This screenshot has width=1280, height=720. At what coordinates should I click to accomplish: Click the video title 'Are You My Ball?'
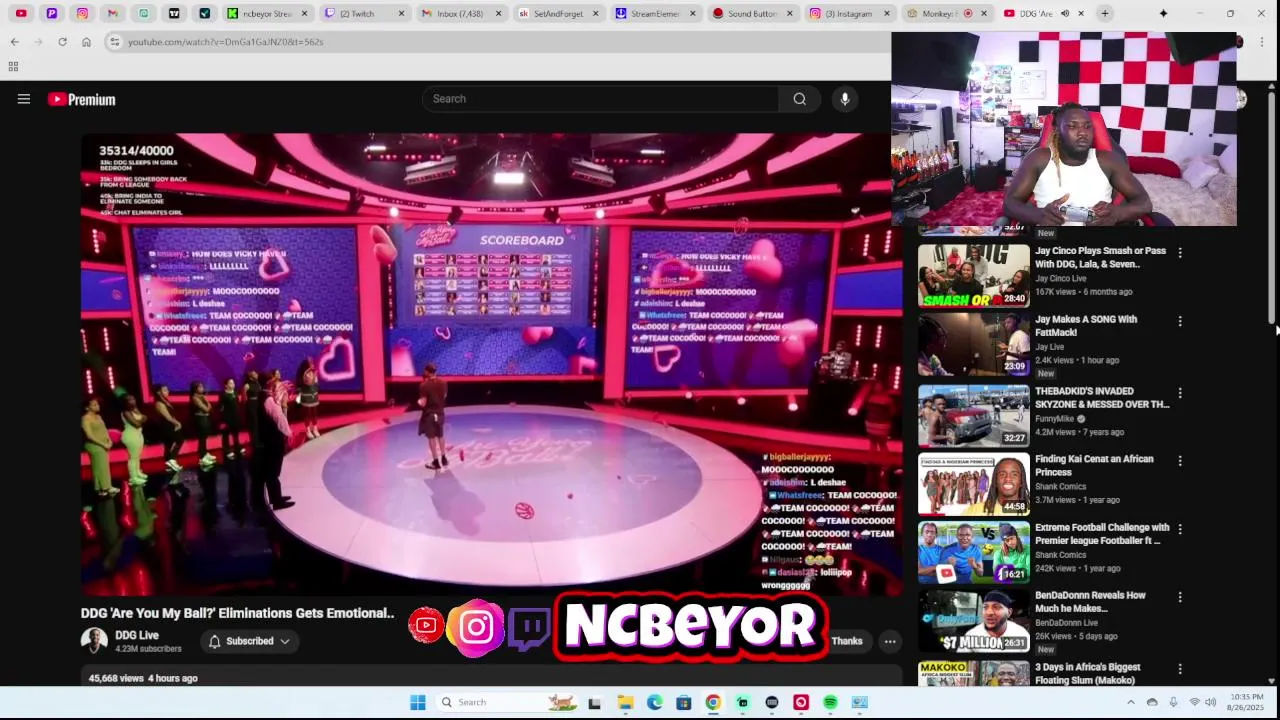237,613
